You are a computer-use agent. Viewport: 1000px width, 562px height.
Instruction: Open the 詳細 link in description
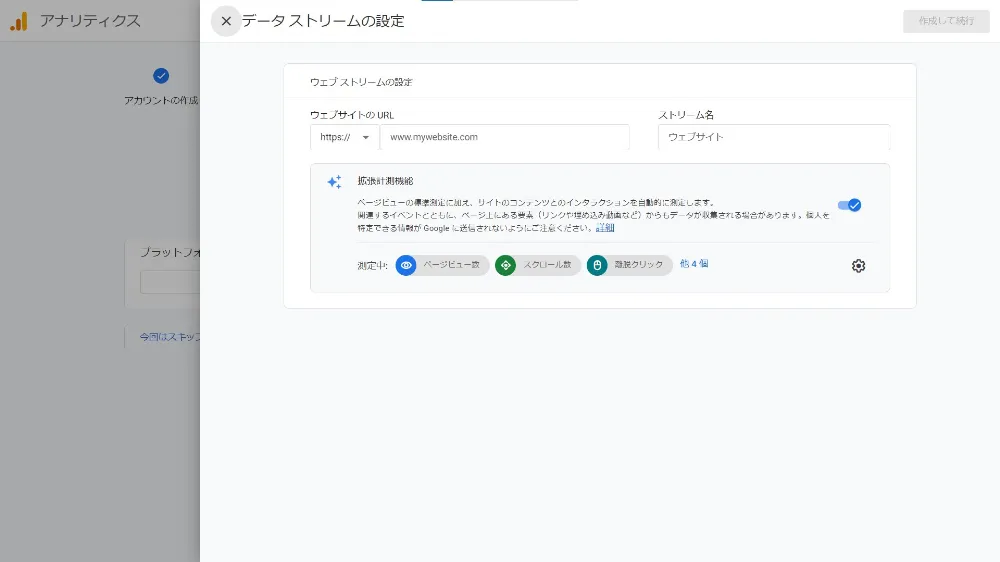tap(605, 228)
